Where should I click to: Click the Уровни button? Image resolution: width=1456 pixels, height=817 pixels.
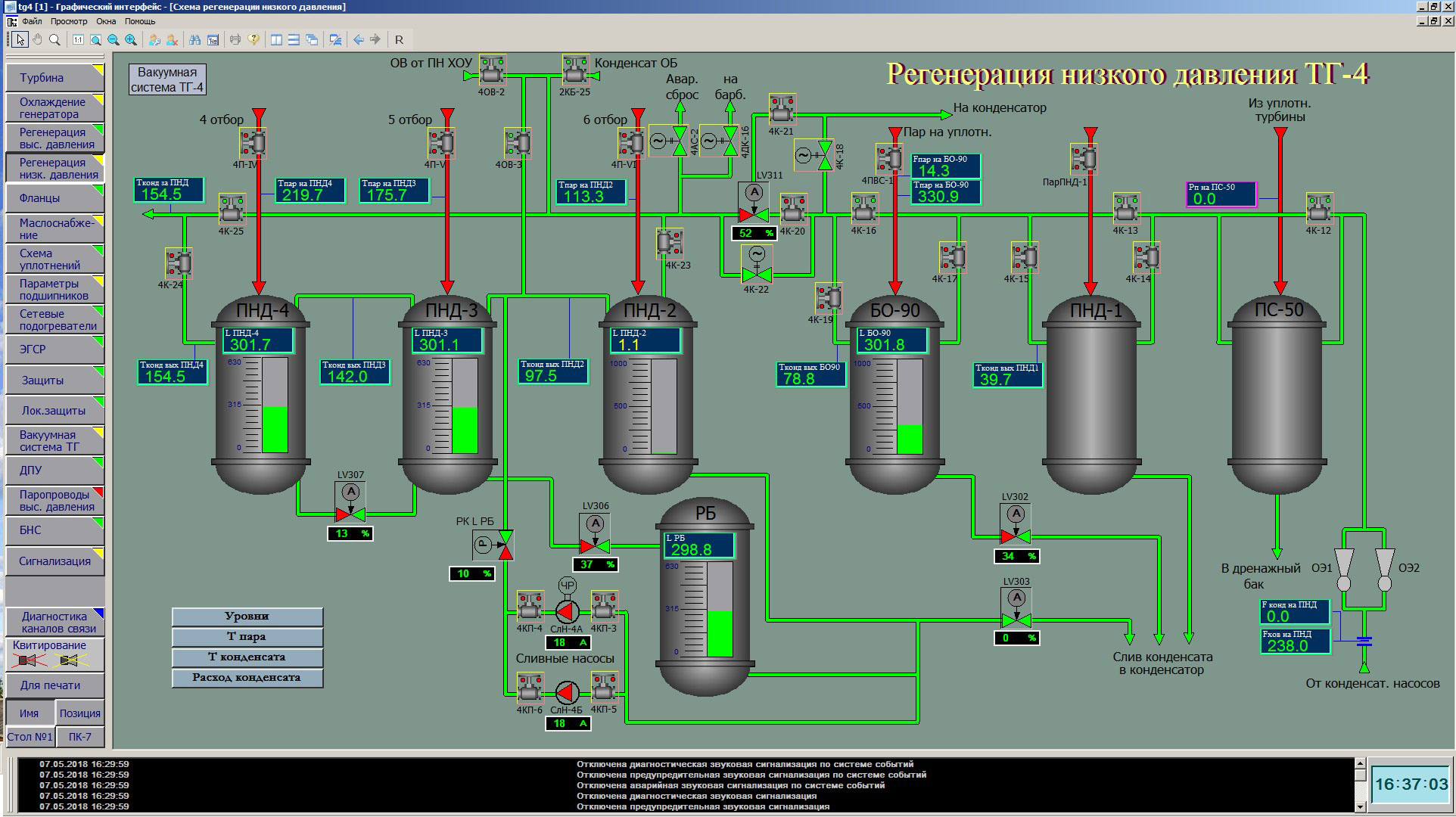tap(247, 617)
